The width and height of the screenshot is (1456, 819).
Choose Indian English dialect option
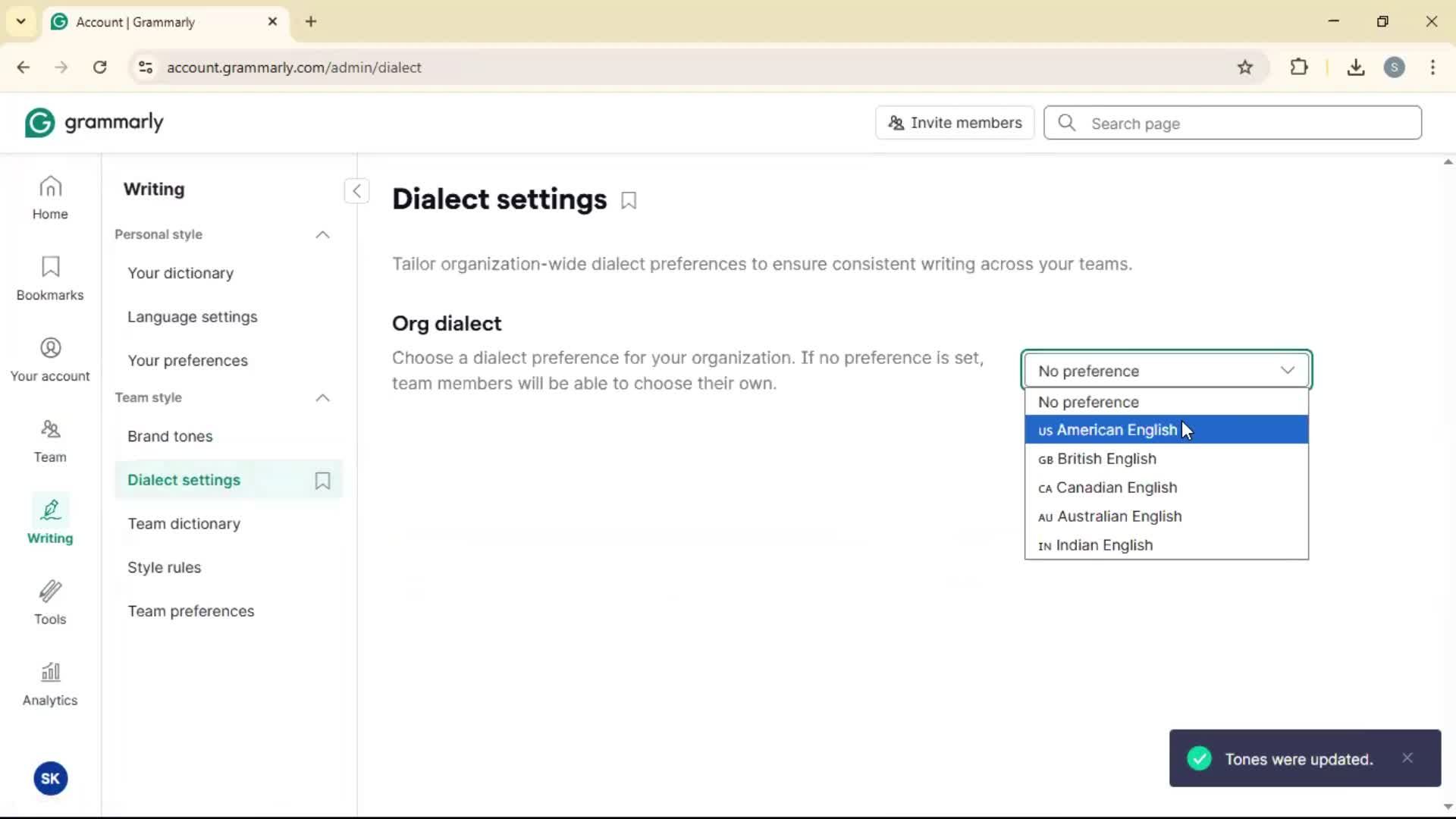click(x=1104, y=545)
